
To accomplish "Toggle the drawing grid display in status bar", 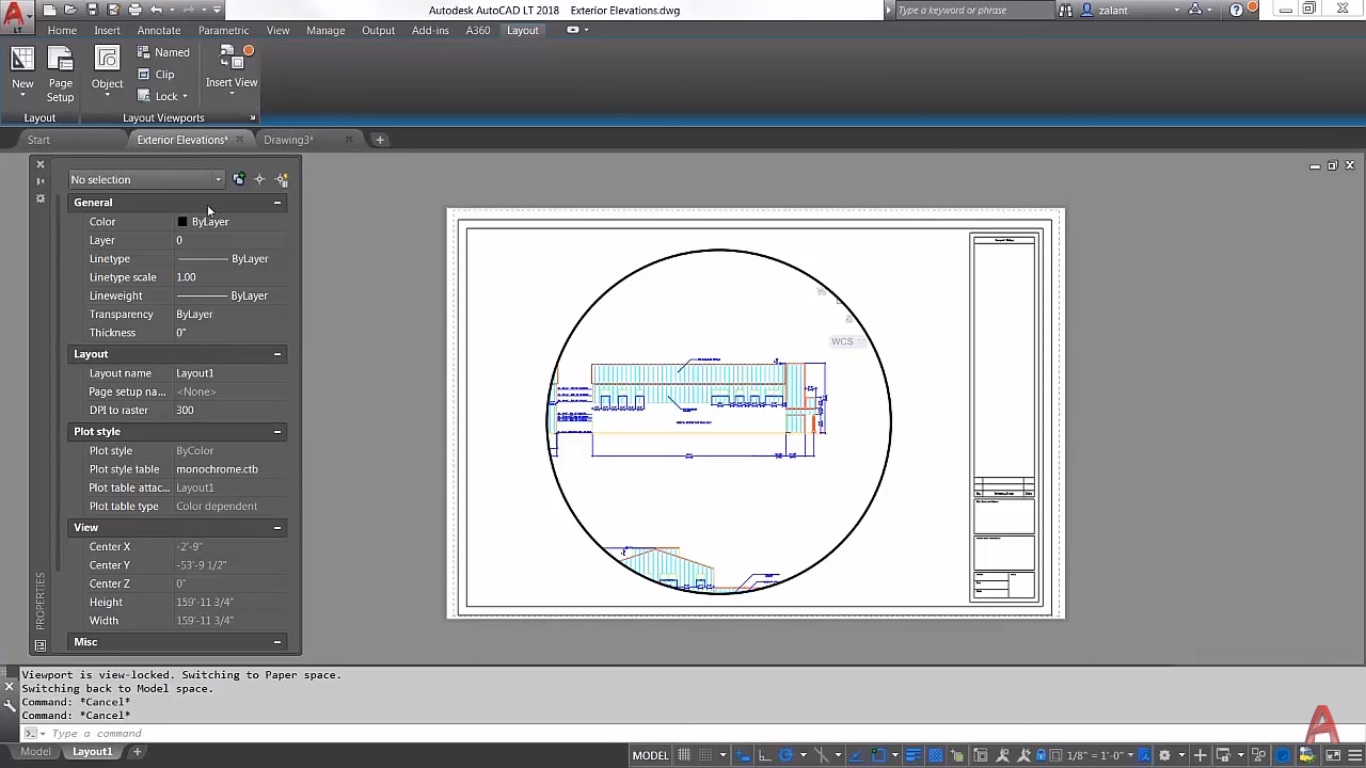I will pyautogui.click(x=685, y=755).
